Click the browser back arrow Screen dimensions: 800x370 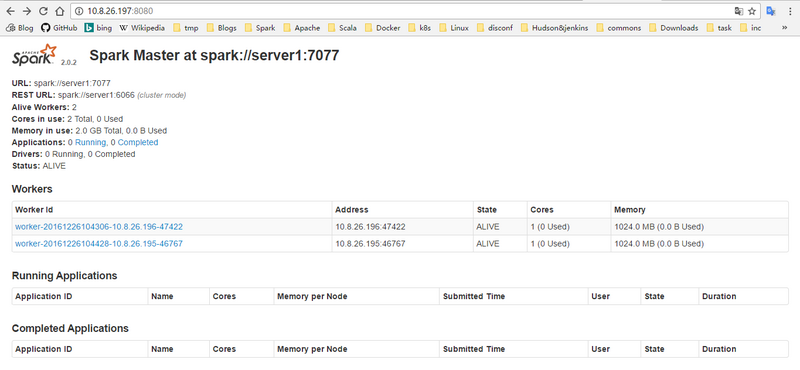pos(10,11)
